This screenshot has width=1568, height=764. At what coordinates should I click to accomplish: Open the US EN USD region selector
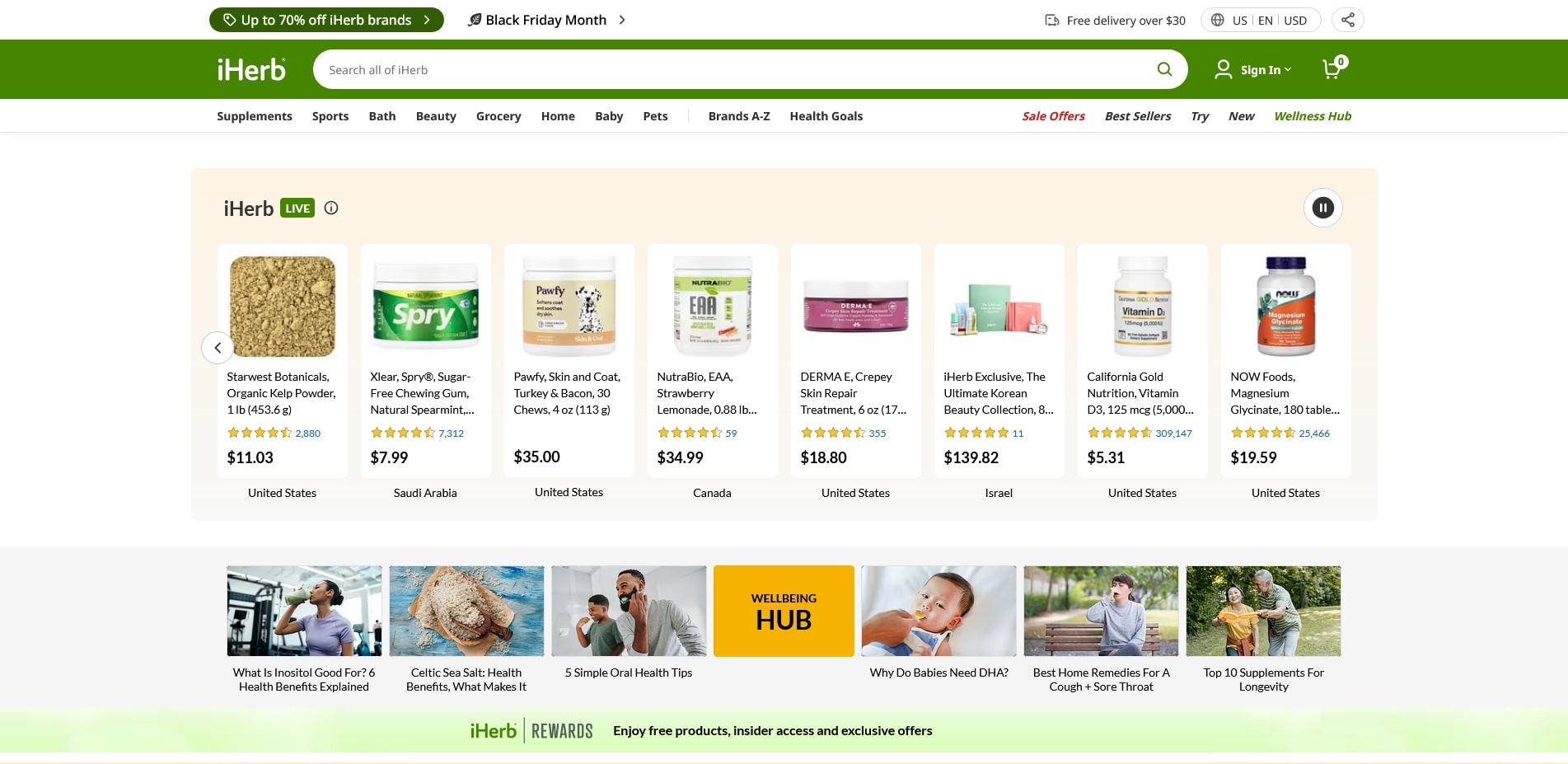pyautogui.click(x=1261, y=20)
